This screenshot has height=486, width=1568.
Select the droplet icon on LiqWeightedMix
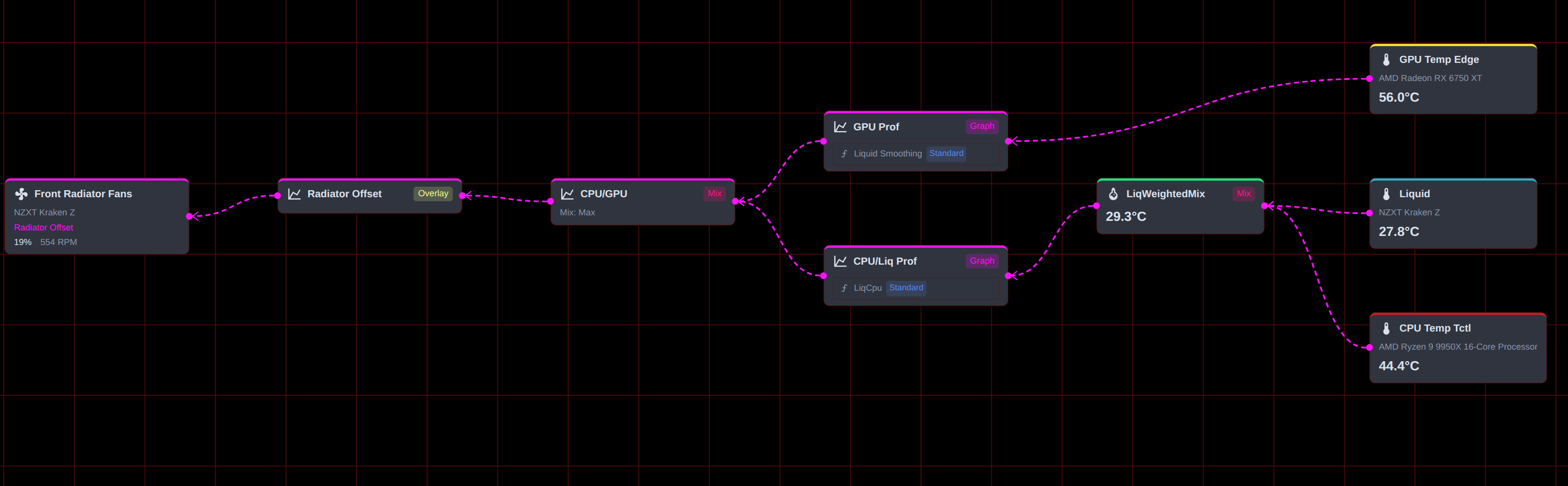[x=1113, y=194]
